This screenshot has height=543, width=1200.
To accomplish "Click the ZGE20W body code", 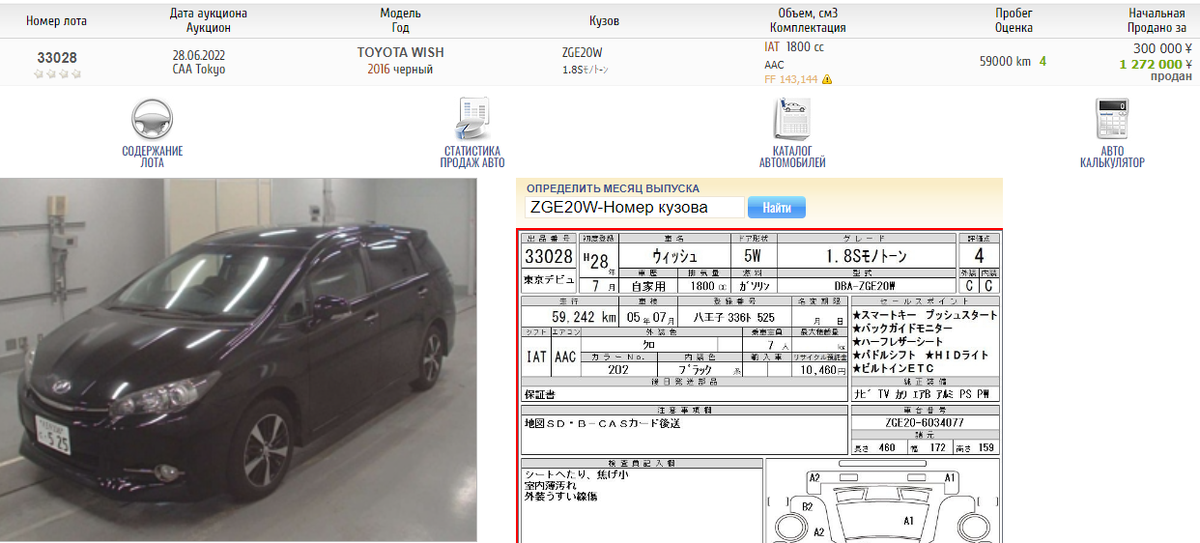I will click(x=582, y=52).
